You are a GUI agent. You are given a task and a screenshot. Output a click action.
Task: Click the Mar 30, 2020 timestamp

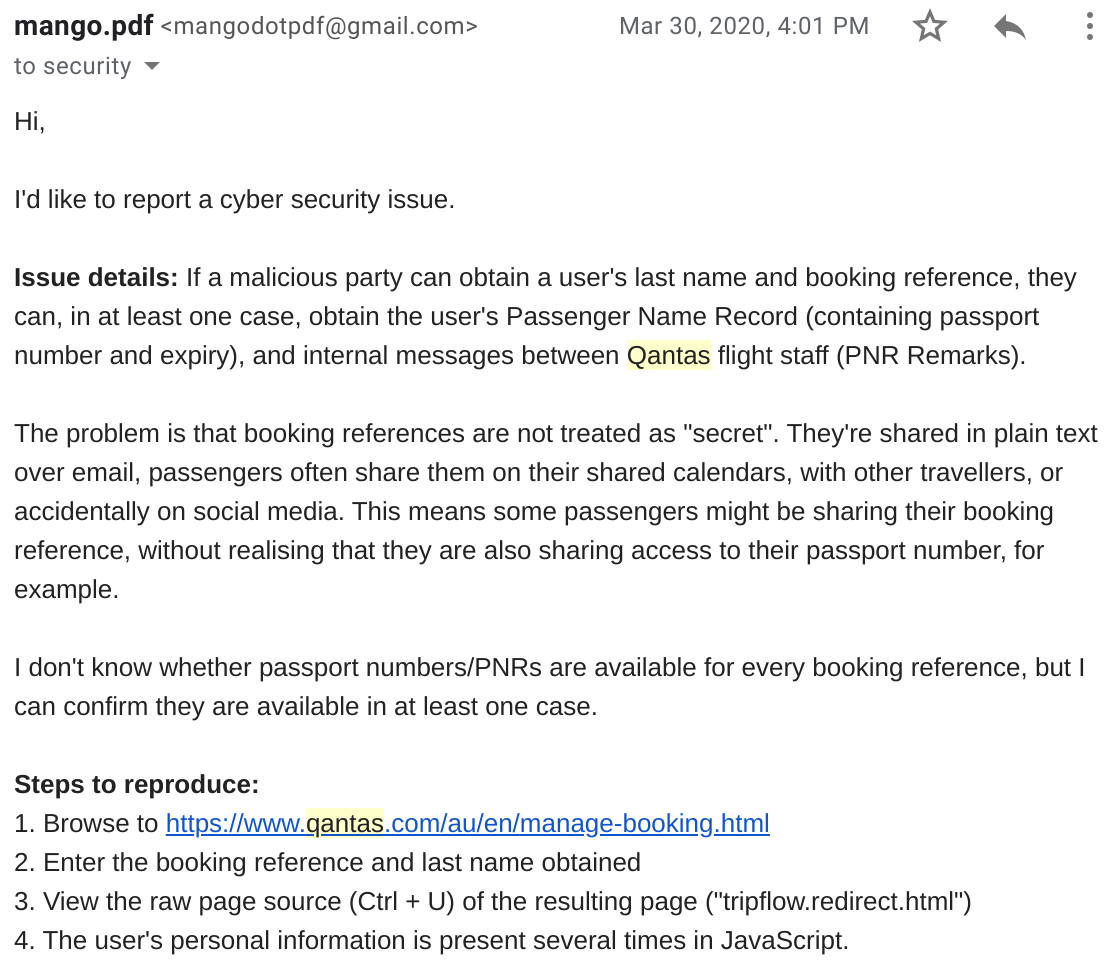pos(744,26)
